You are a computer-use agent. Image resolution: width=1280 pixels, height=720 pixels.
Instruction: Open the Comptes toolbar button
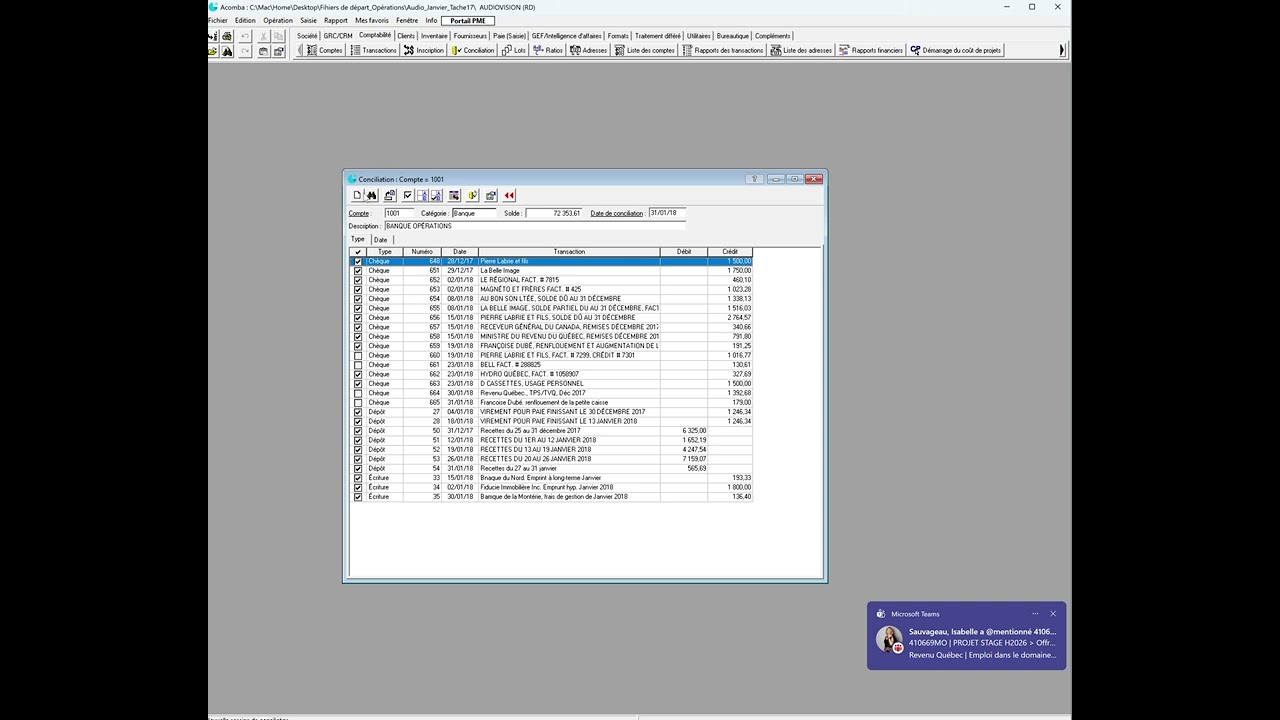[x=324, y=50]
